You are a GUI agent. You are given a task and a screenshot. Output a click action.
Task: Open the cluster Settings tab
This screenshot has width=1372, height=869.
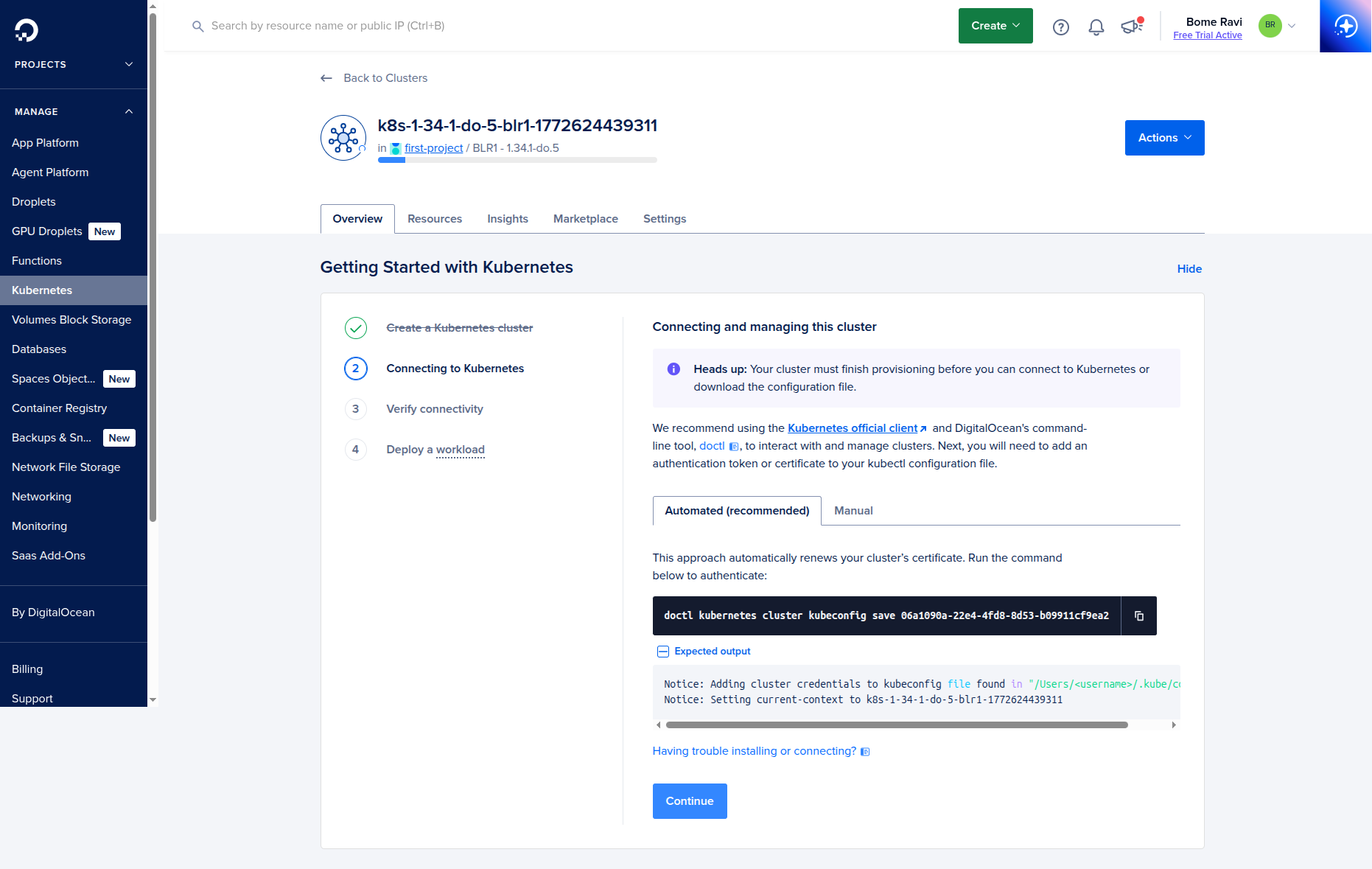(664, 219)
